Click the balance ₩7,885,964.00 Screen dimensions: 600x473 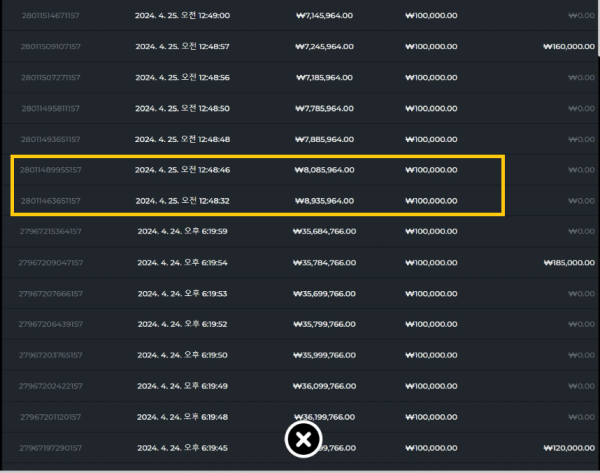324,139
